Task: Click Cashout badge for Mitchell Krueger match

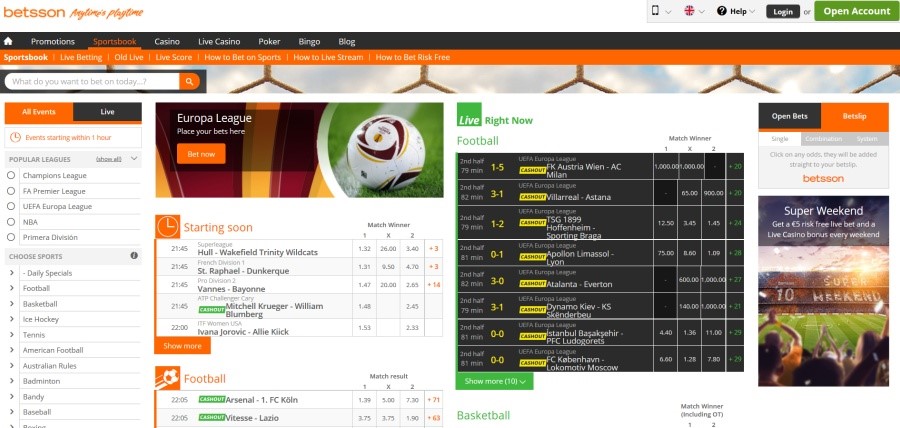Action: pos(211,310)
